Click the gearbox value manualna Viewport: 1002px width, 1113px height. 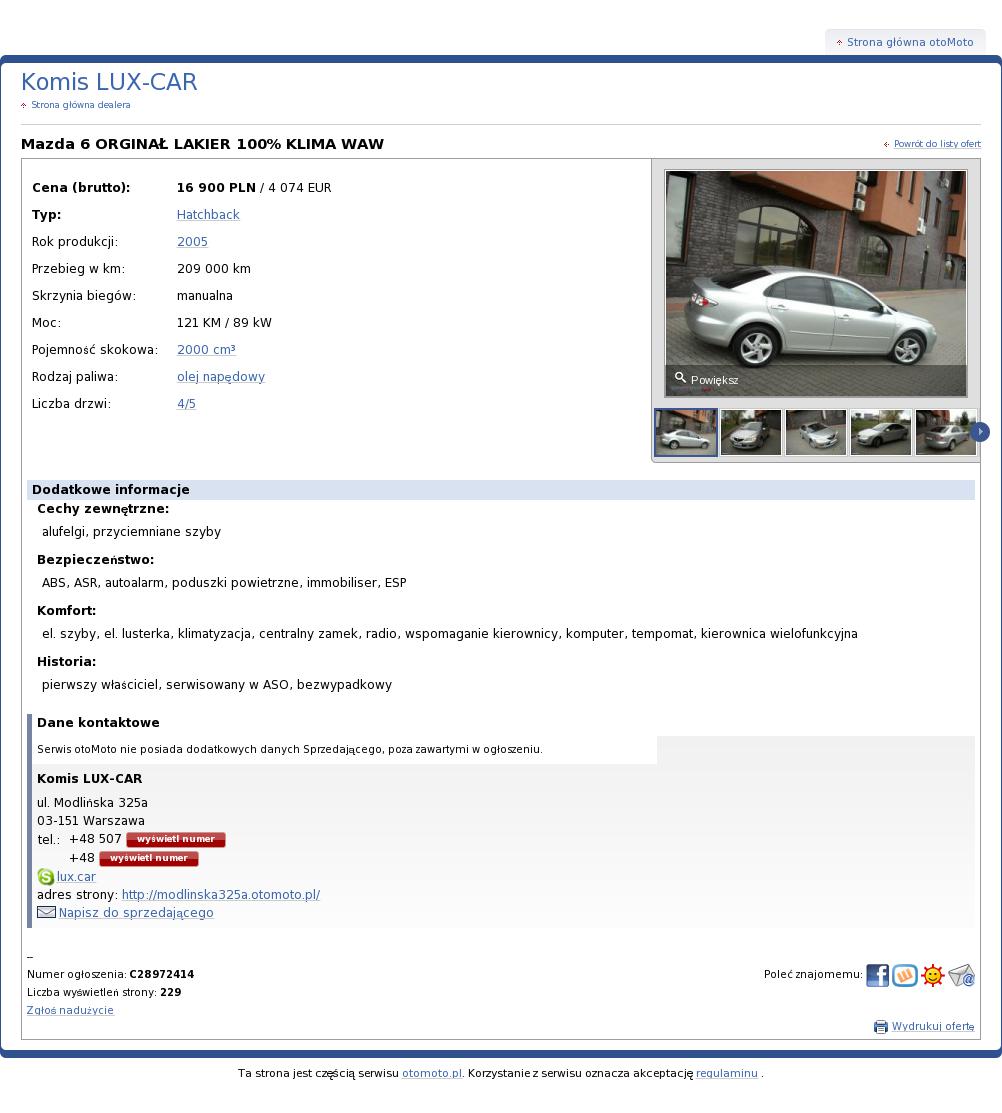(204, 295)
